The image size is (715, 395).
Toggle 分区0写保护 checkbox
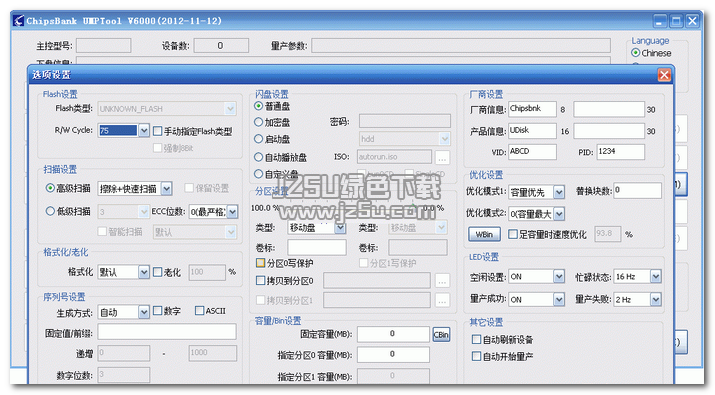coord(260,263)
